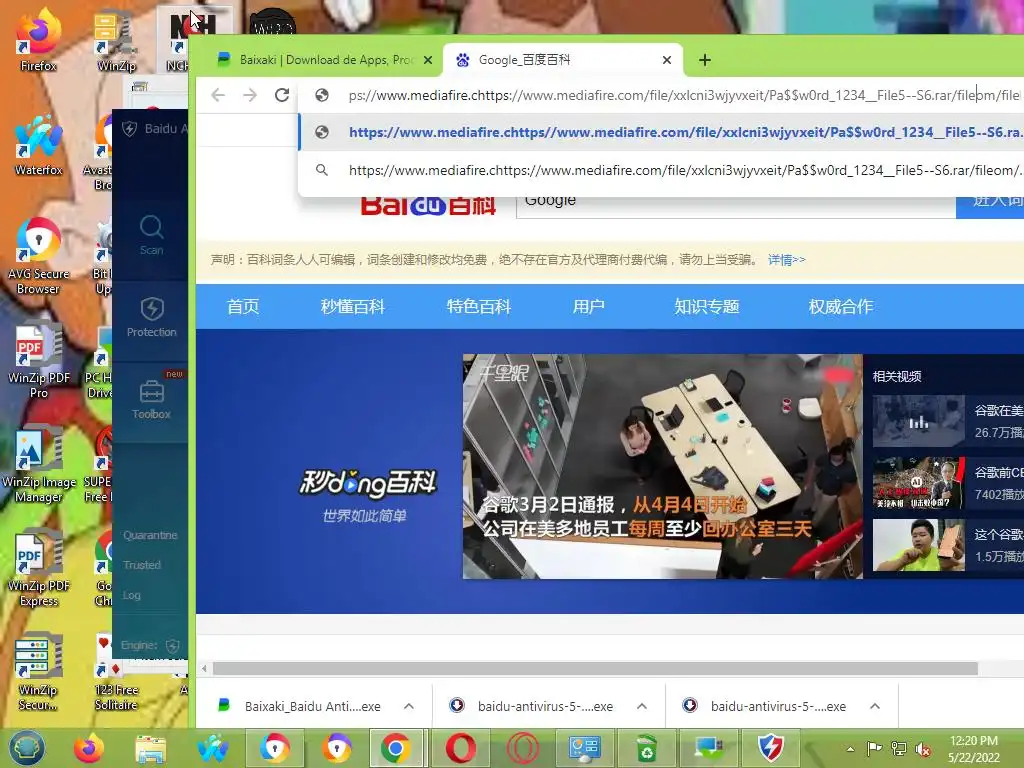Switch to the Baixaki Download de Apps tab
Screen dimensions: 1024x768
click(325, 60)
